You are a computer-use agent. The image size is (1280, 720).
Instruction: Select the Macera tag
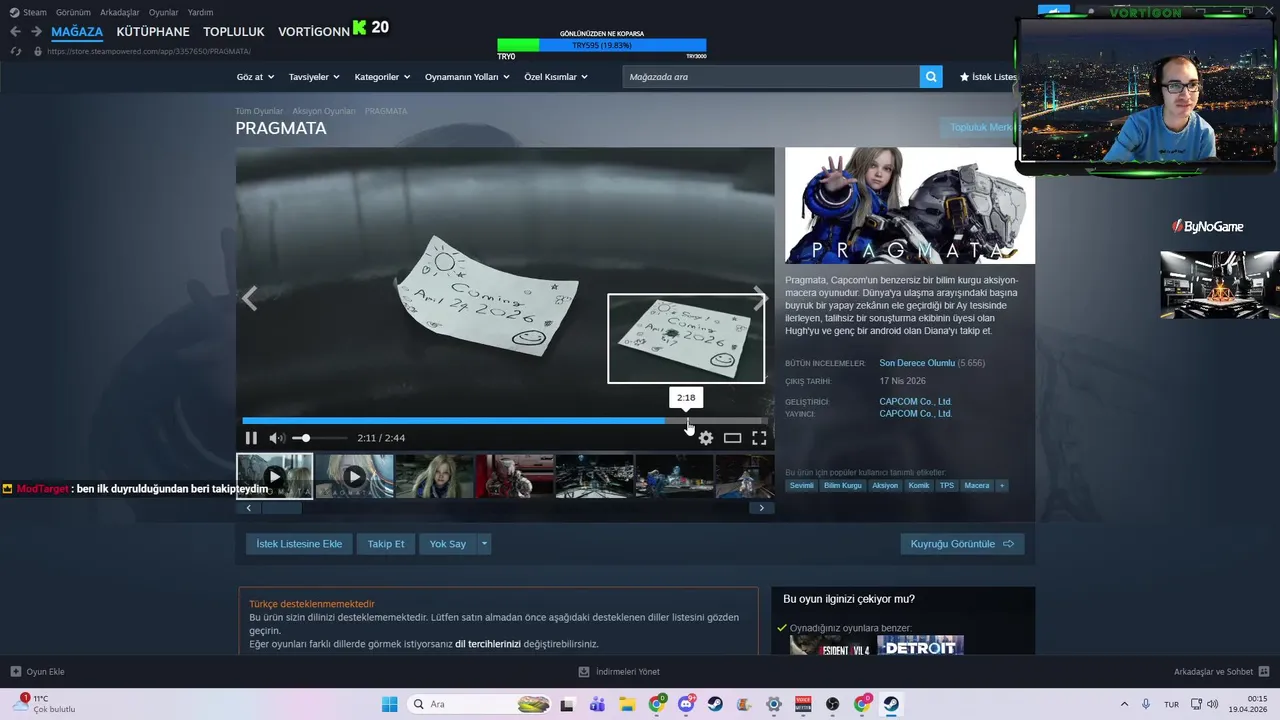point(977,486)
